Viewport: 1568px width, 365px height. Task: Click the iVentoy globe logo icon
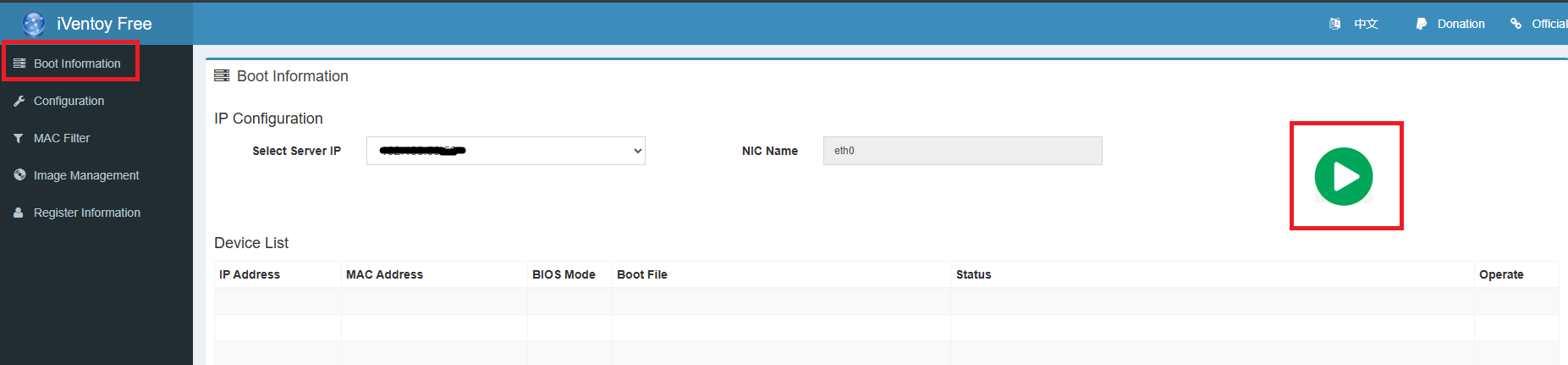34,25
